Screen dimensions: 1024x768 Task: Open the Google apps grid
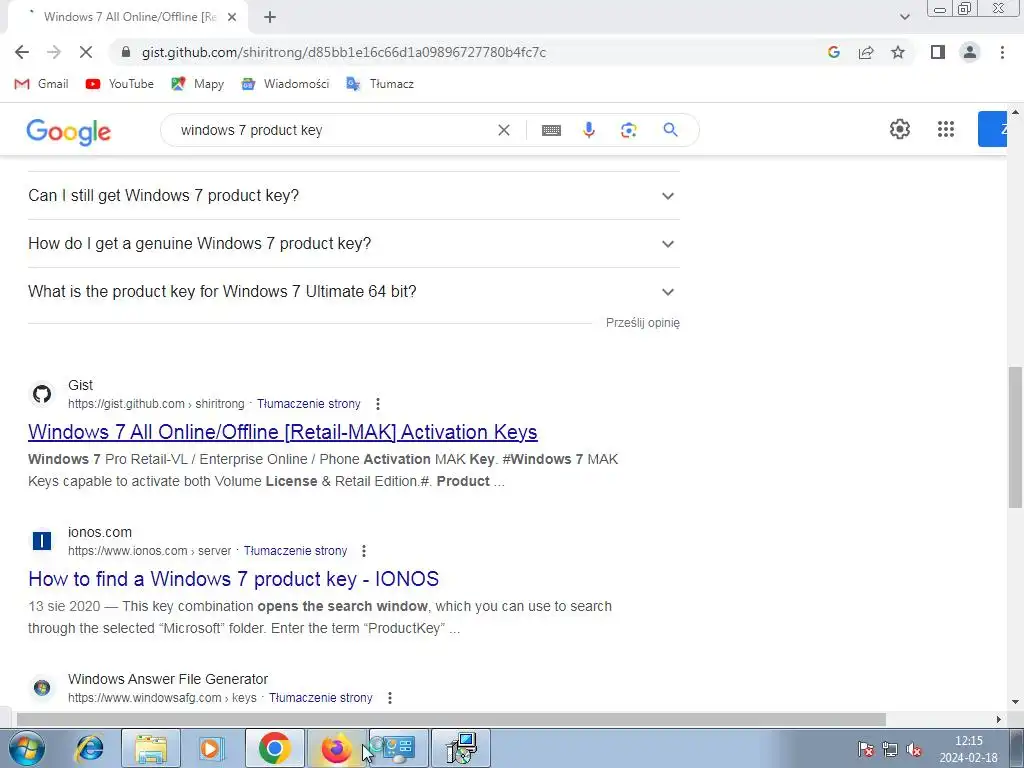[946, 129]
